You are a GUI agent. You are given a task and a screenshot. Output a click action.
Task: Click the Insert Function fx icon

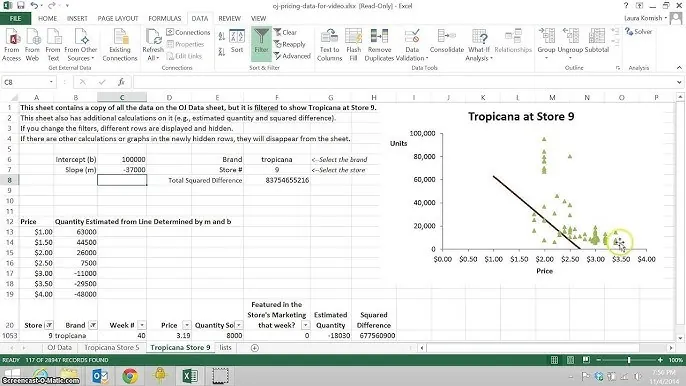point(121,82)
